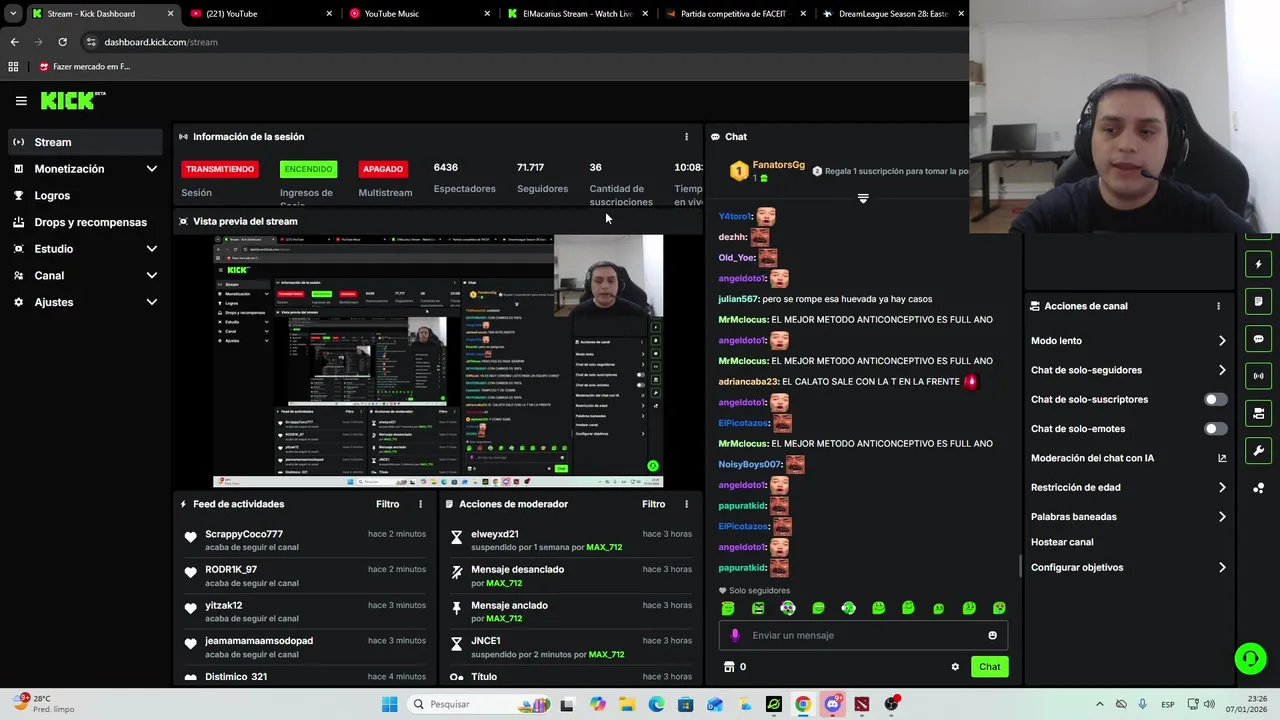
Task: Click the ESP language indicator in tray
Action: coord(1167,705)
